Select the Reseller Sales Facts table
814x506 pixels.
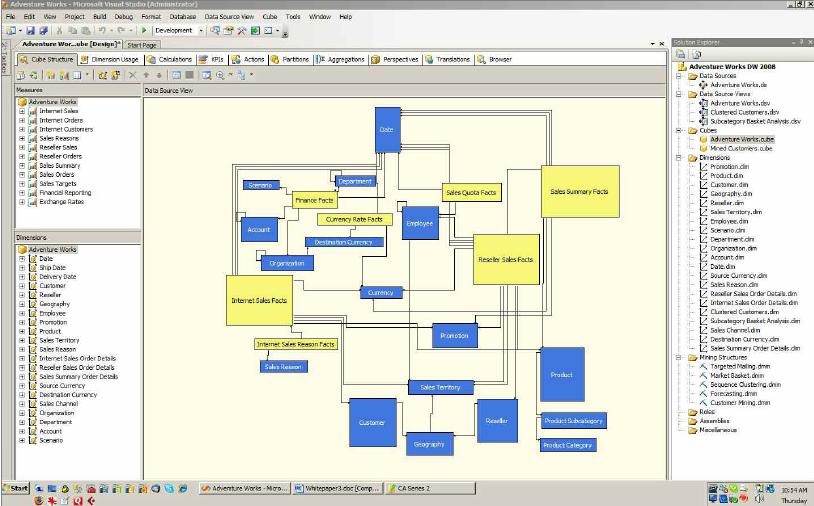[506, 259]
